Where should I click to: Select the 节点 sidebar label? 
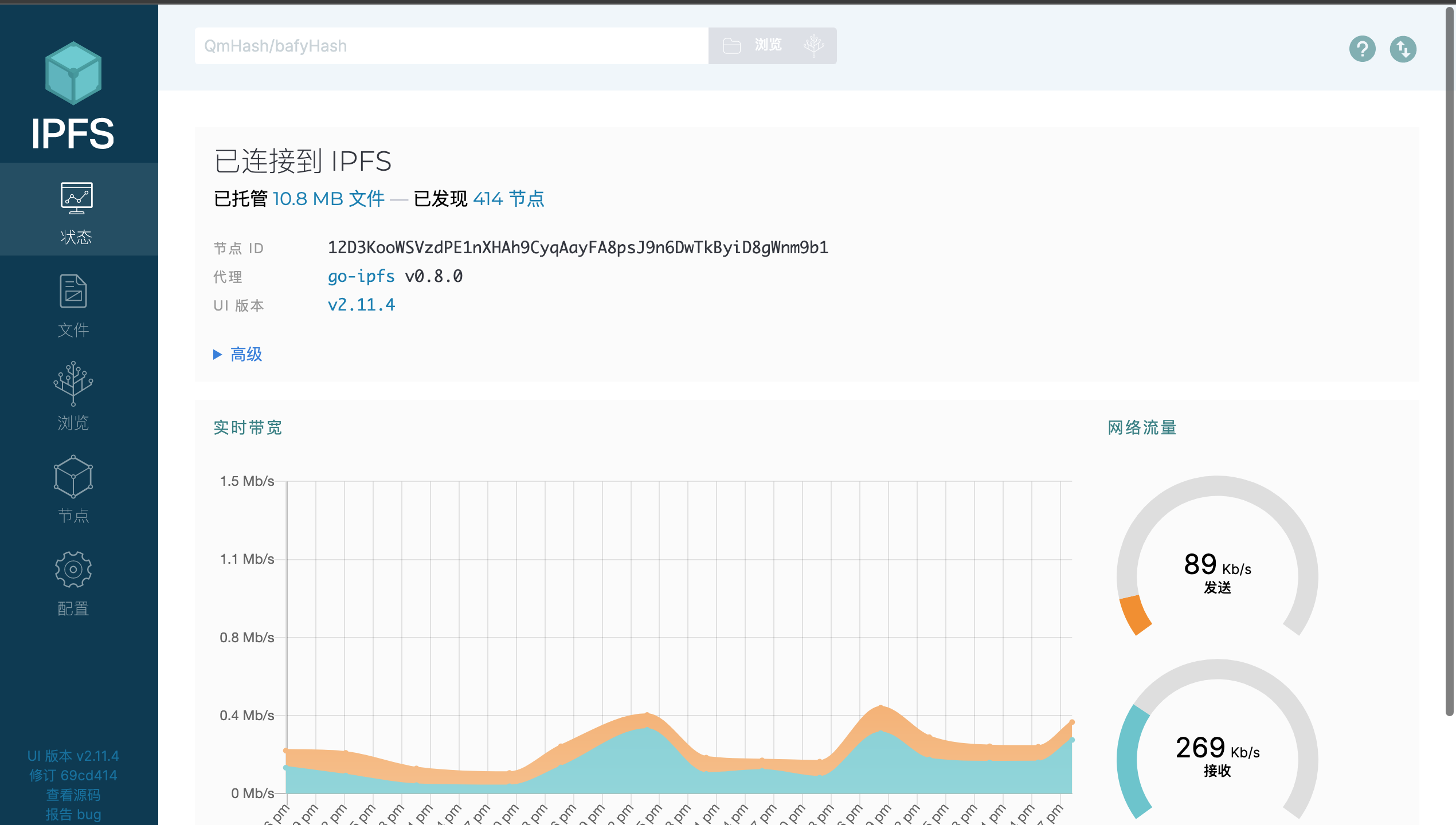point(73,516)
